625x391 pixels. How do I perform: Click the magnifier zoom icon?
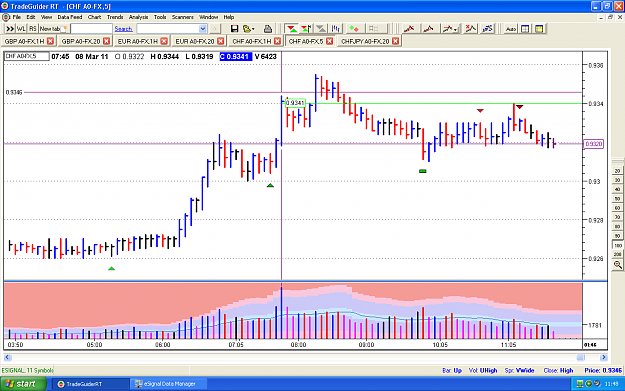click(617, 265)
